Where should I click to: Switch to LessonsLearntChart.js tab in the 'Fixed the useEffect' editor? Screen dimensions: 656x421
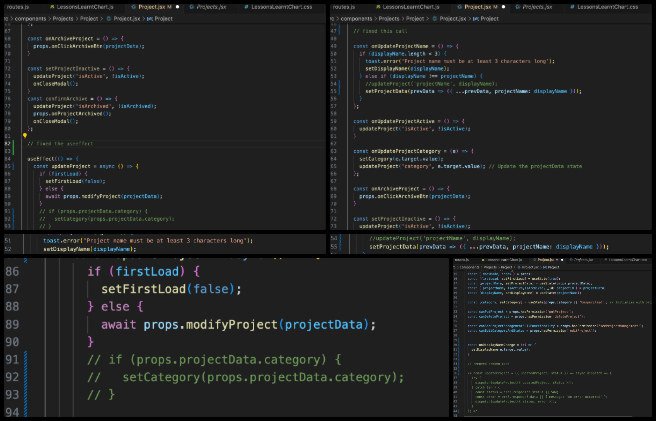pyautogui.click(x=82, y=7)
